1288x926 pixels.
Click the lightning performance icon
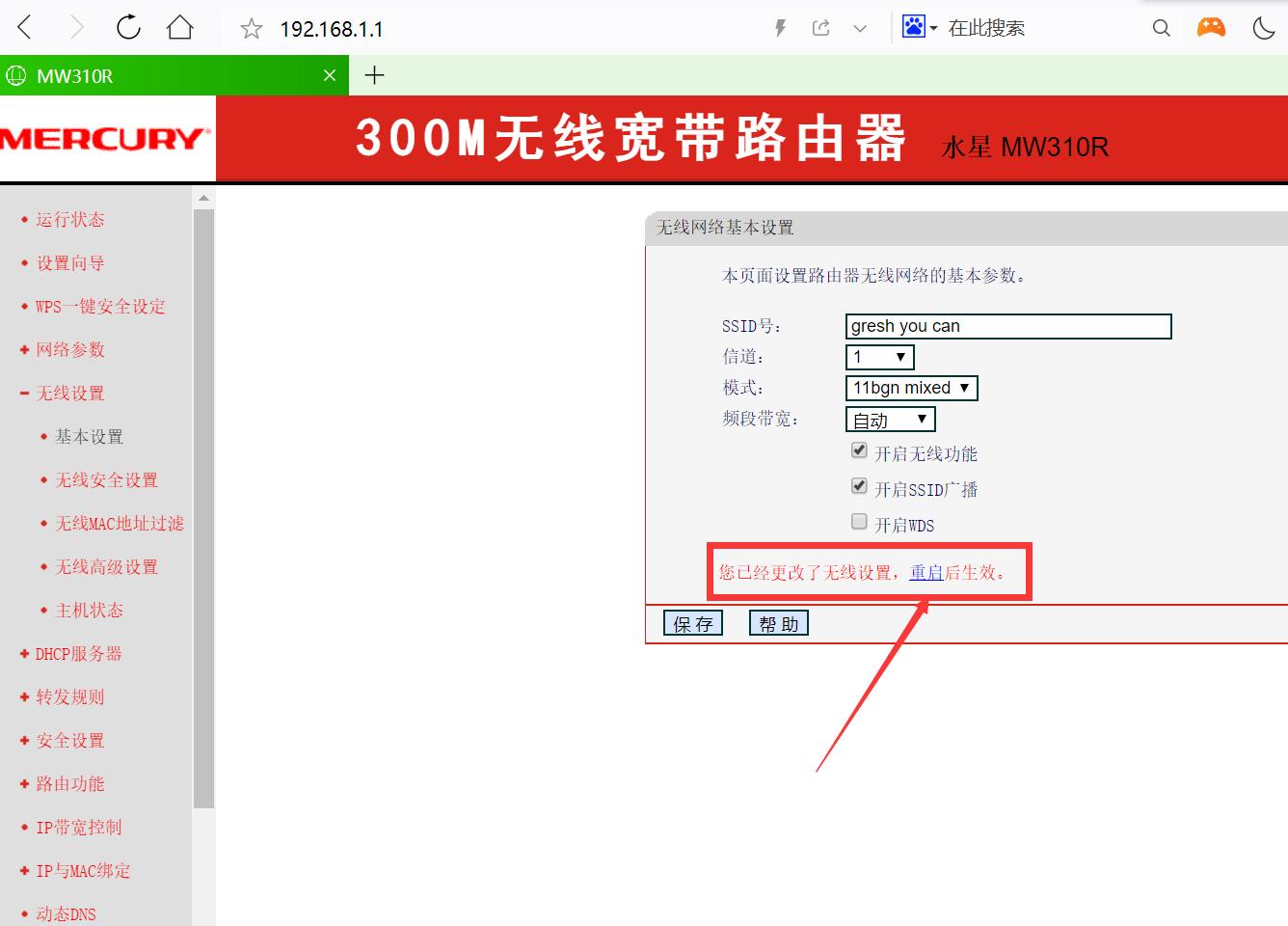[x=779, y=27]
